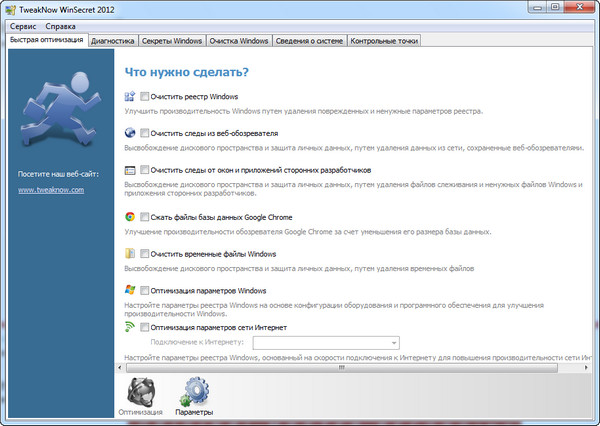
Task: Click the folder icon for temporary Windows files
Action: click(x=130, y=254)
